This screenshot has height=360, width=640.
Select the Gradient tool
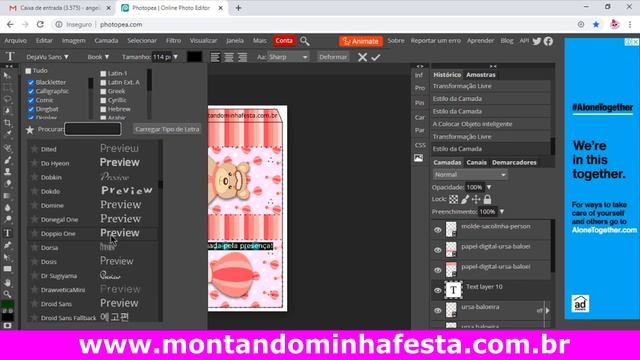pos(7,196)
